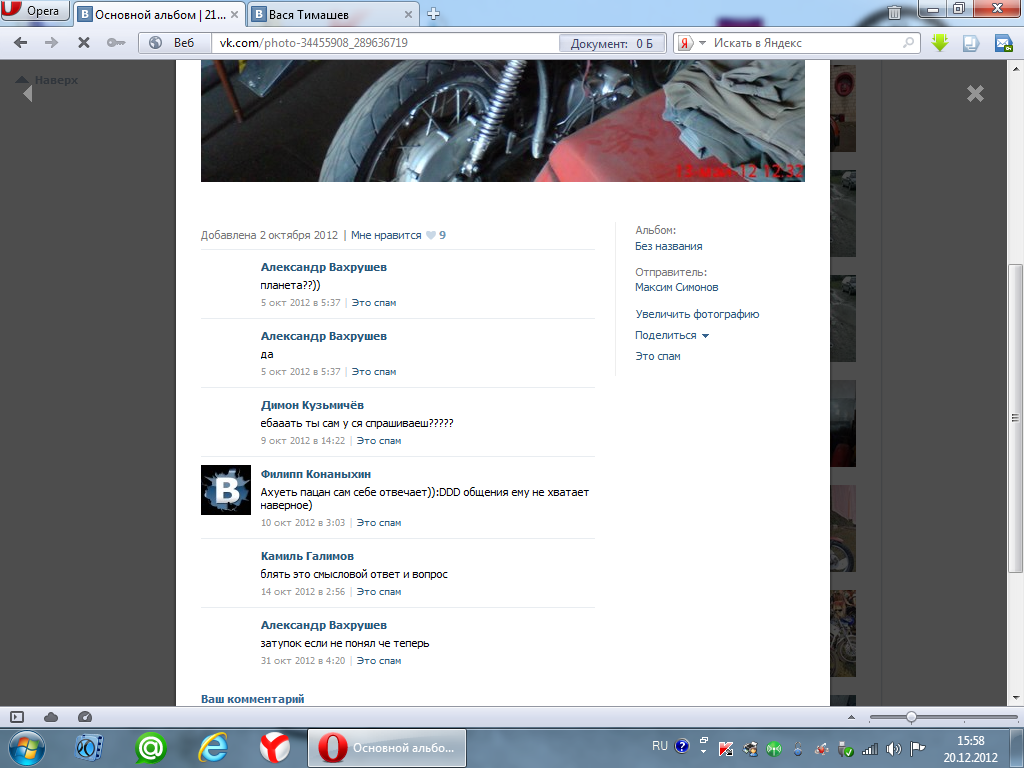Toggle Opera Turbo speedometer icon
This screenshot has width=1024, height=768.
click(x=84, y=717)
